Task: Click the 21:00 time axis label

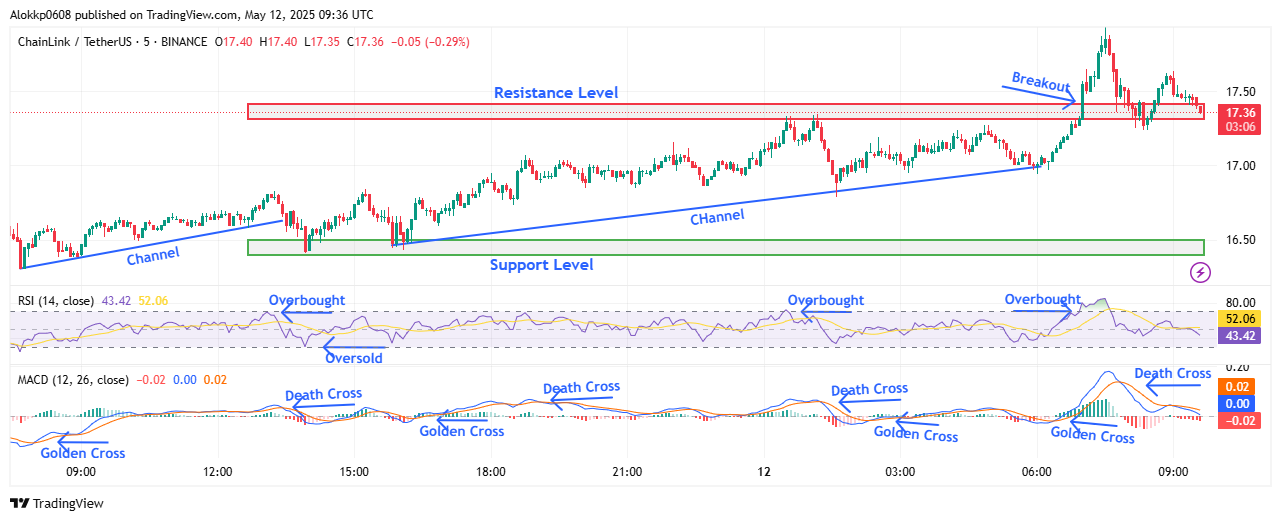Action: [x=627, y=471]
